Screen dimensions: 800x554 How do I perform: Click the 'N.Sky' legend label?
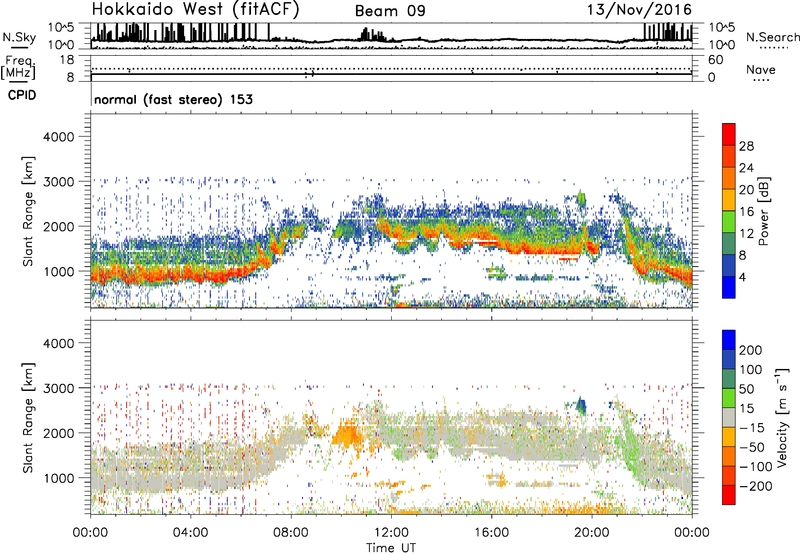19,37
